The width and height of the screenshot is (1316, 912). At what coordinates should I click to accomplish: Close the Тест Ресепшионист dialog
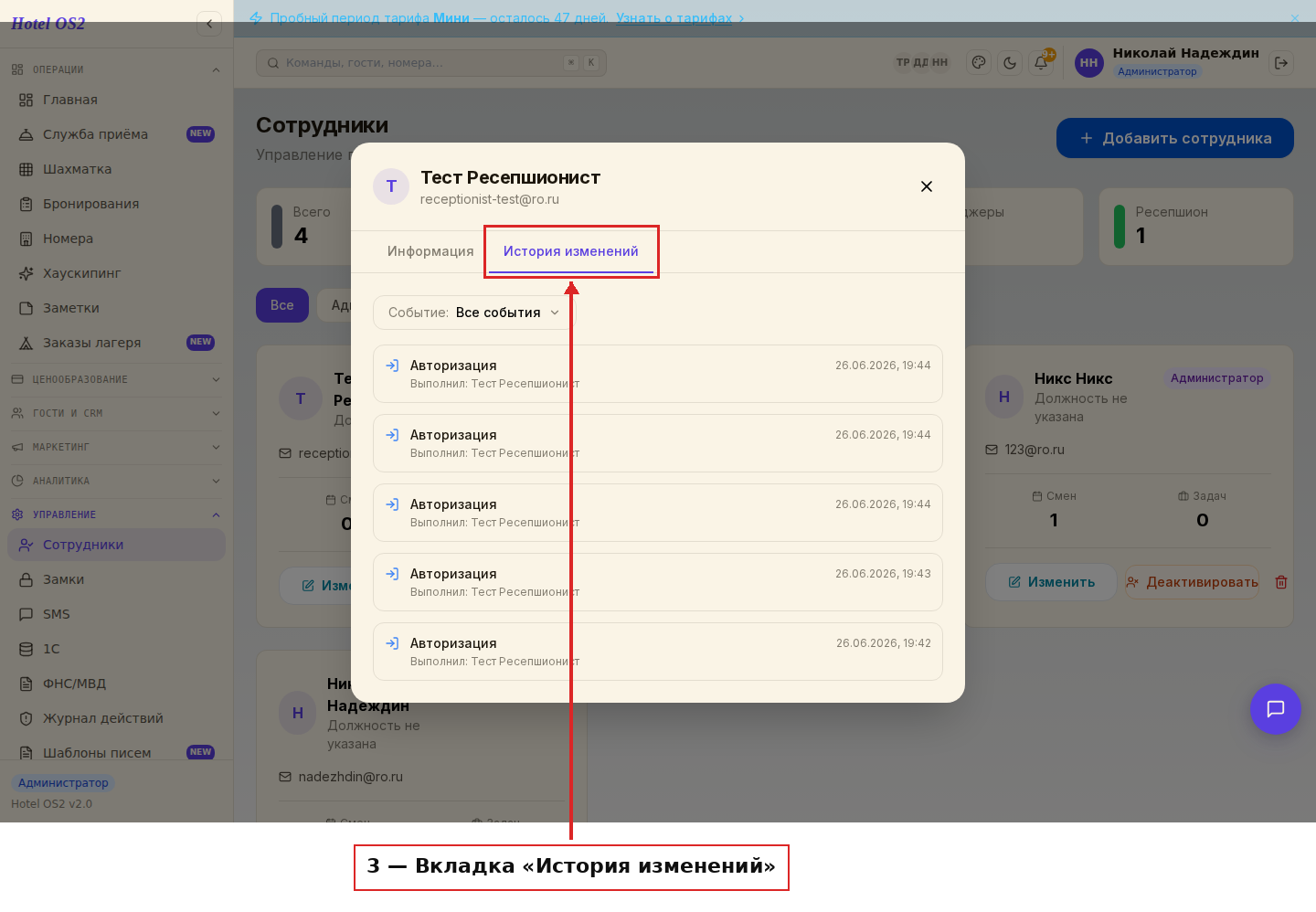[x=927, y=186]
